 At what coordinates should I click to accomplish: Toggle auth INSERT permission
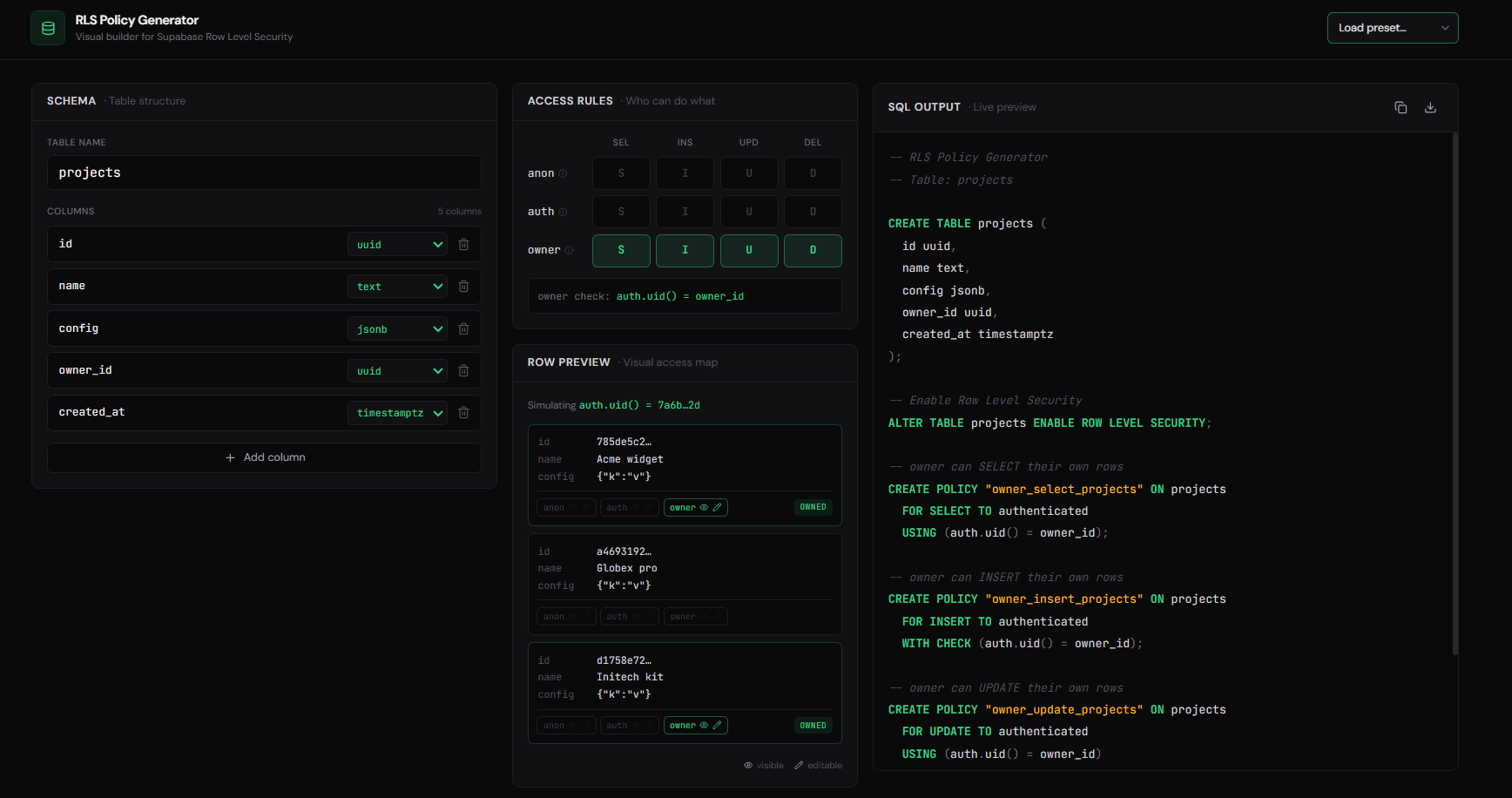685,212
